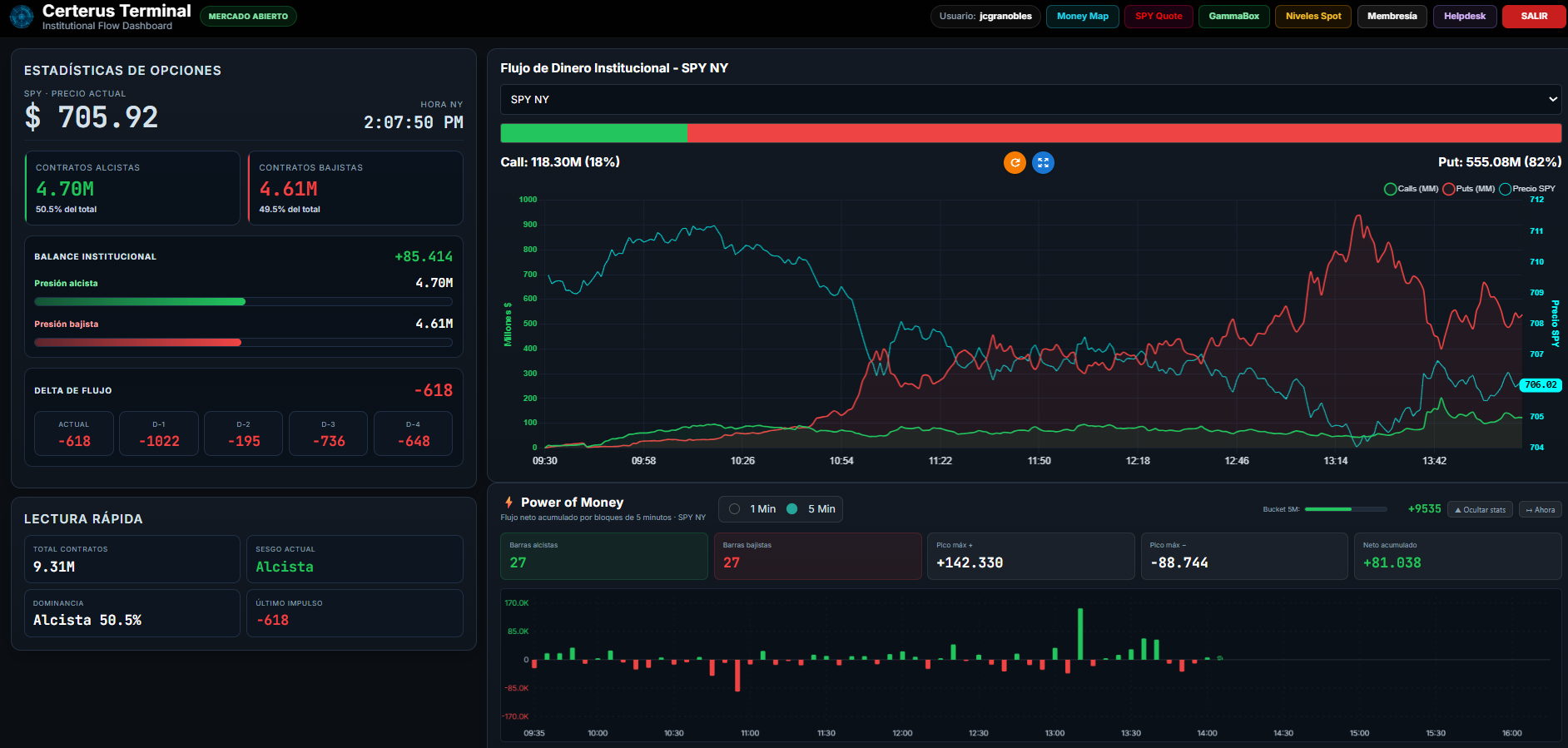Image resolution: width=1568 pixels, height=748 pixels.
Task: Open the SPY NY dropdown selector
Action: [1031, 99]
